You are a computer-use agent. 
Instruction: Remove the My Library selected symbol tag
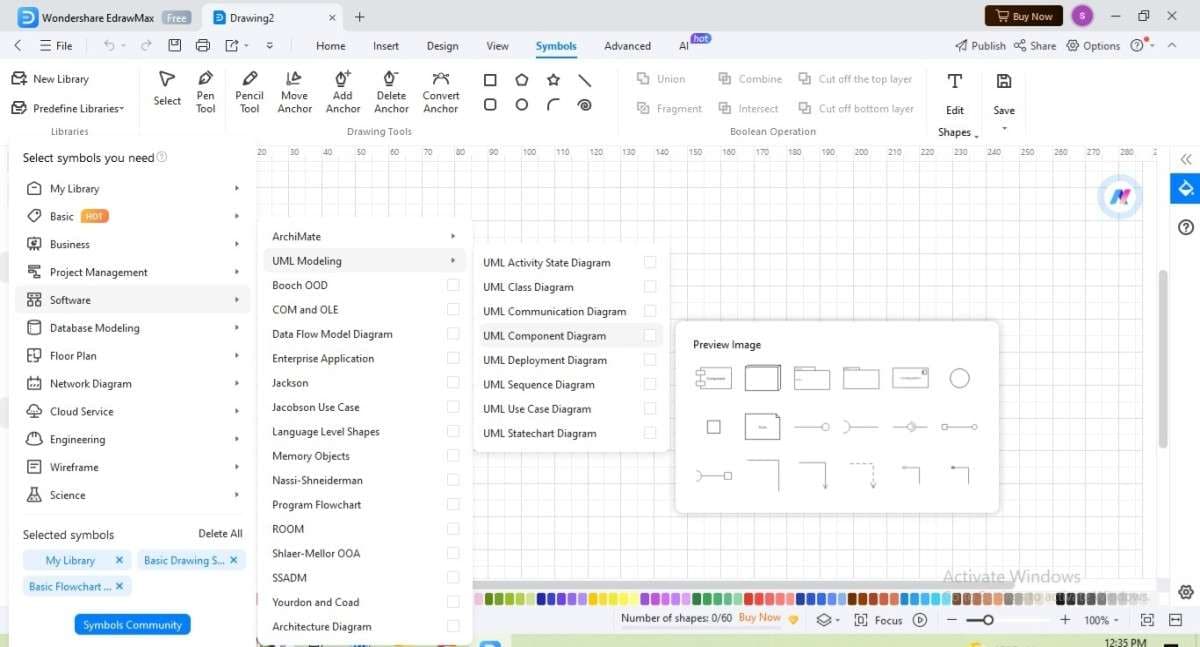[x=119, y=560]
